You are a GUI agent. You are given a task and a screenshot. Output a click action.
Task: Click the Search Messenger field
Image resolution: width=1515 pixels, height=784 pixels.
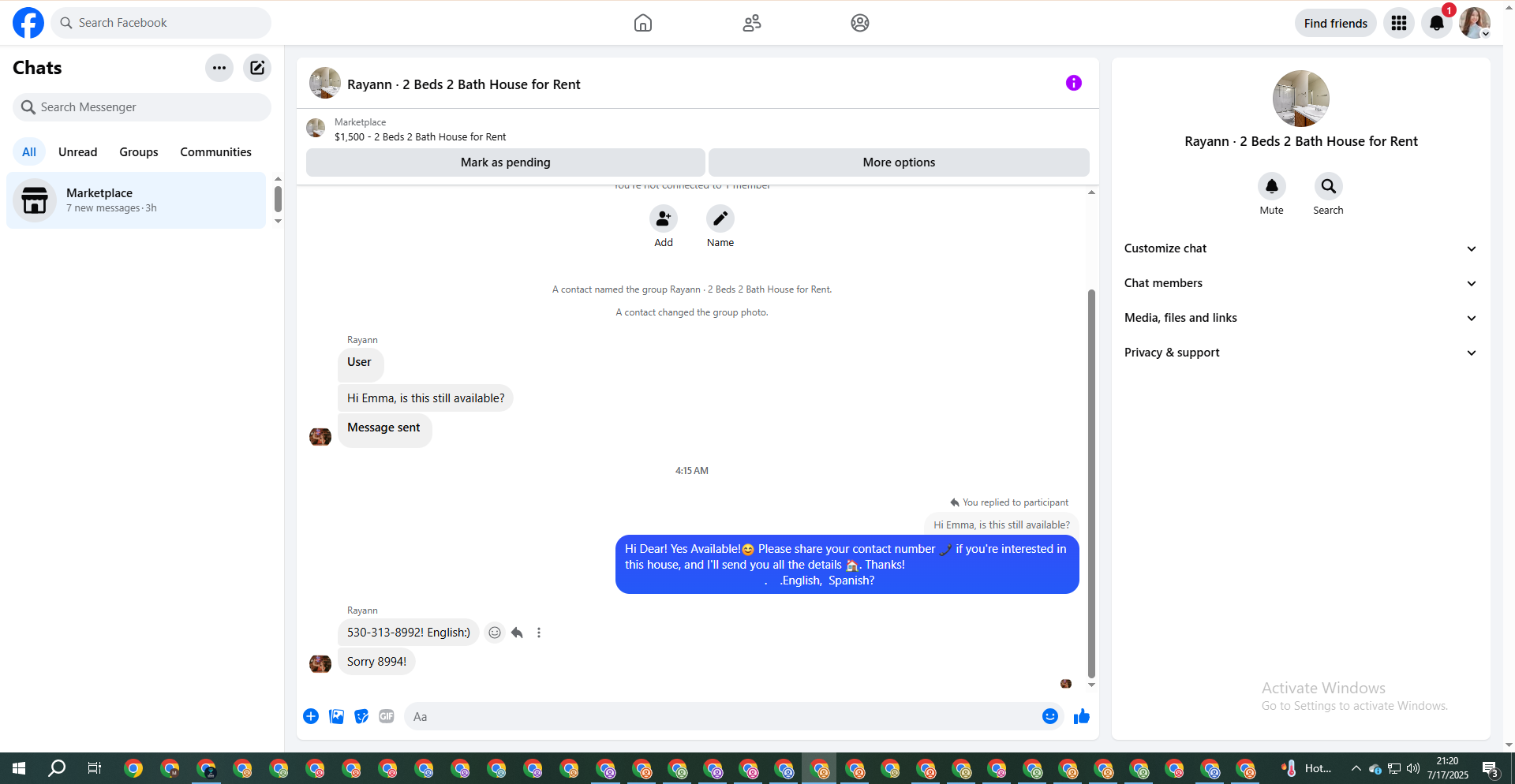[x=142, y=107]
